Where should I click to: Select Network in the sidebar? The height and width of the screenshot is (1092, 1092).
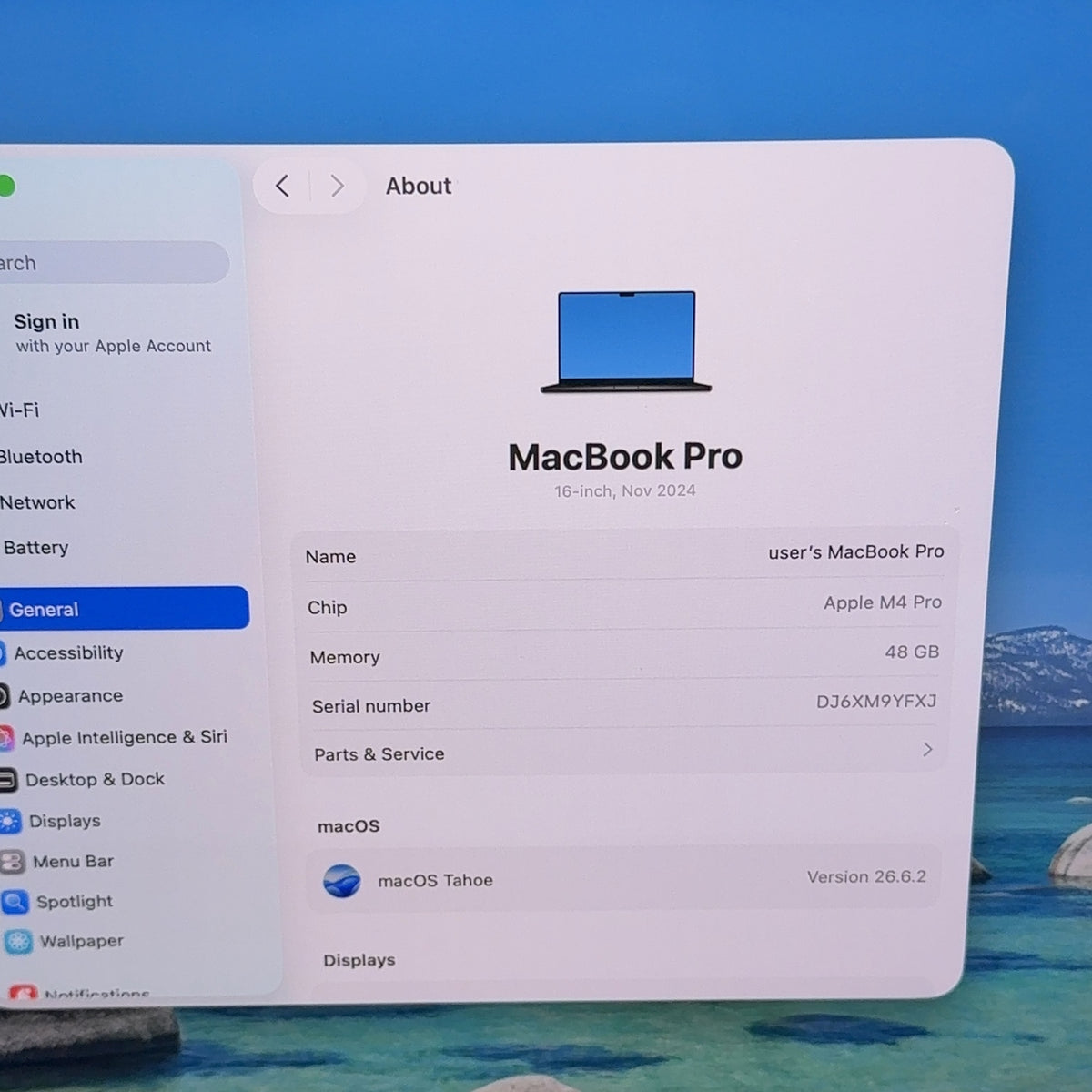tap(37, 502)
